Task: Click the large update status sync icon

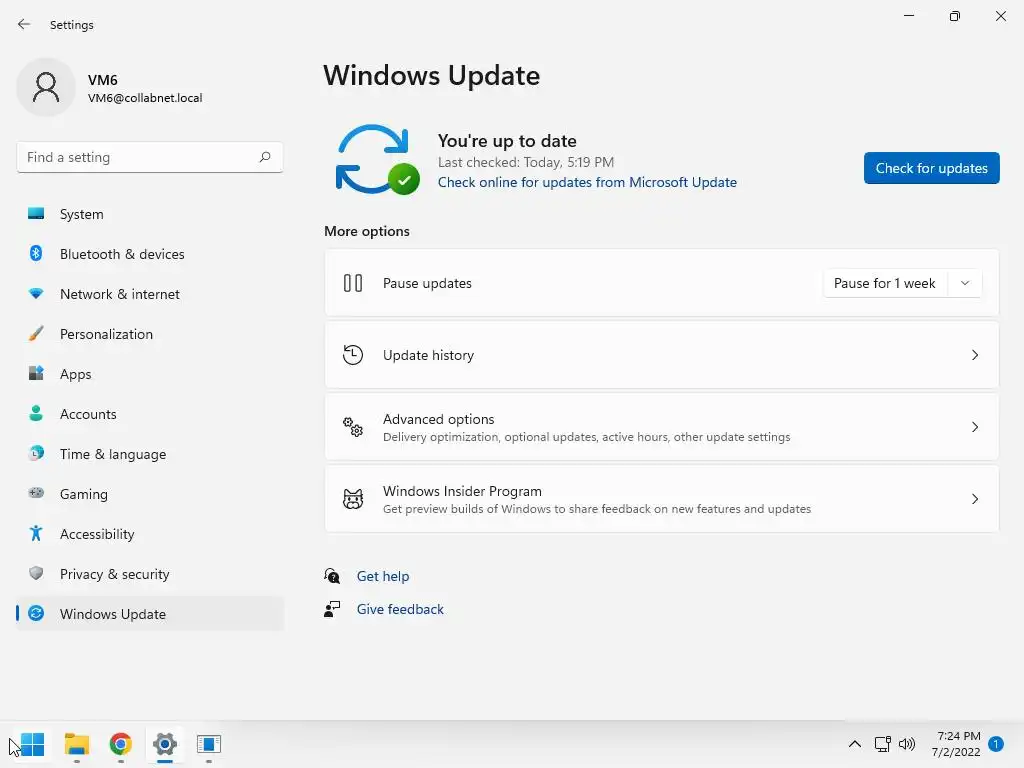Action: pyautogui.click(x=377, y=159)
